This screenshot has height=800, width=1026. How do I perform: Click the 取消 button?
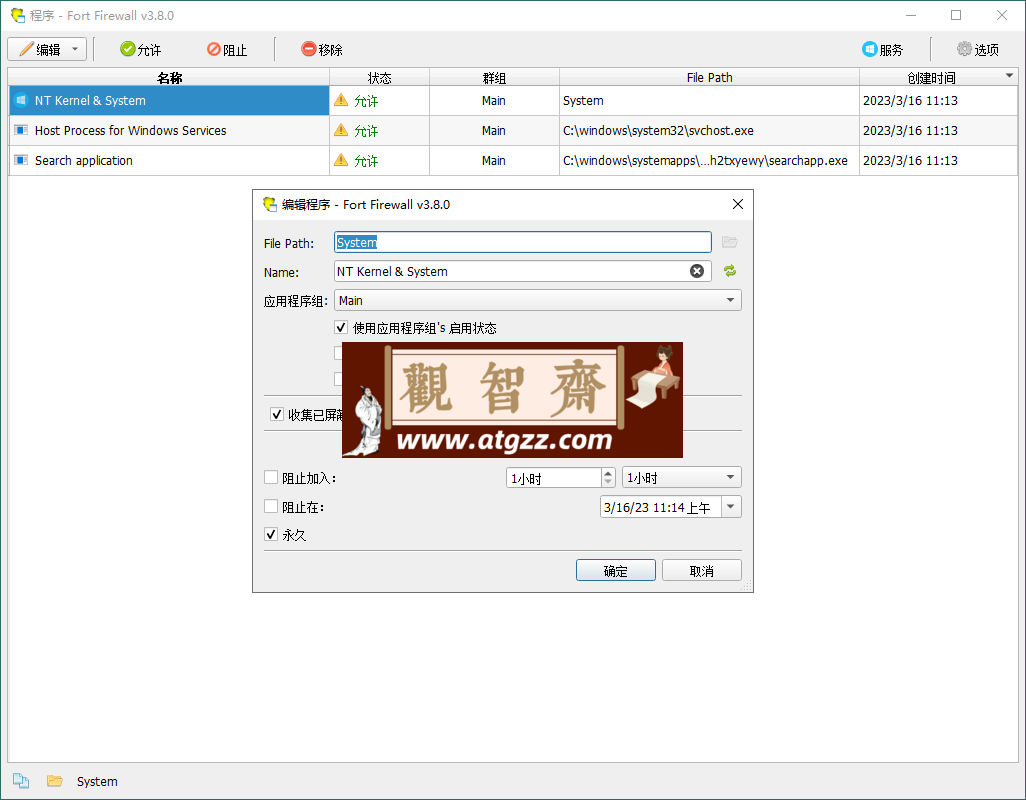701,570
